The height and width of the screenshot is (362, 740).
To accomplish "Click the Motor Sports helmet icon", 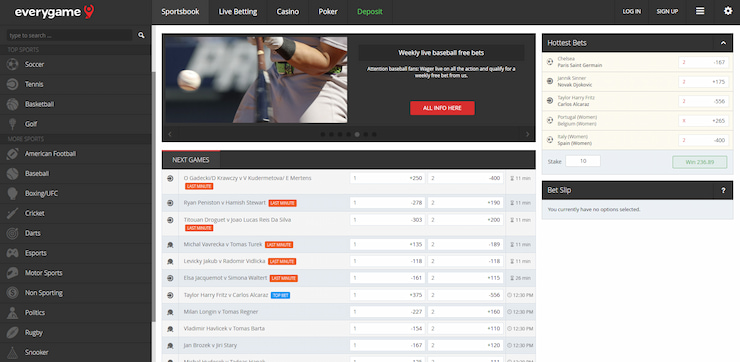I will [13, 273].
